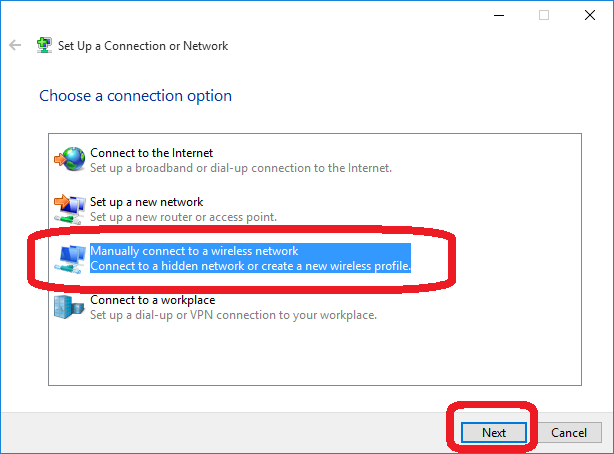Click the Cancel button
The width and height of the screenshot is (614, 454).
[569, 432]
